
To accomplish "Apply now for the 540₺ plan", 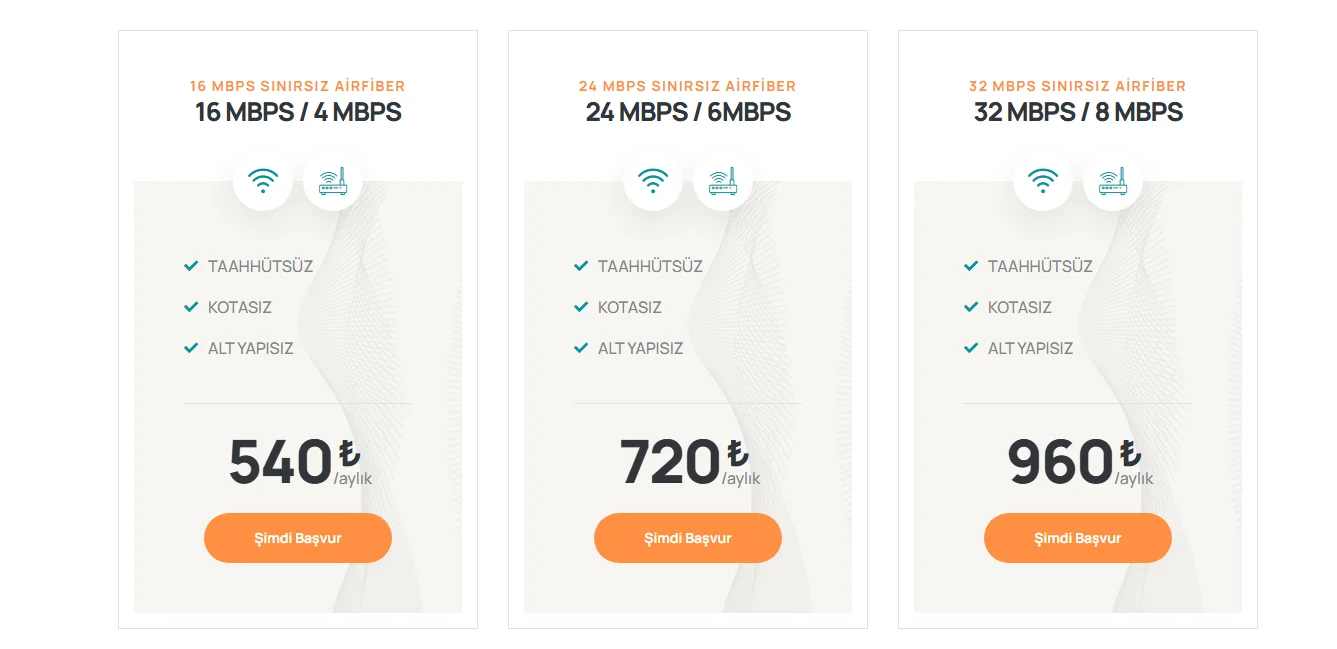I will [298, 538].
